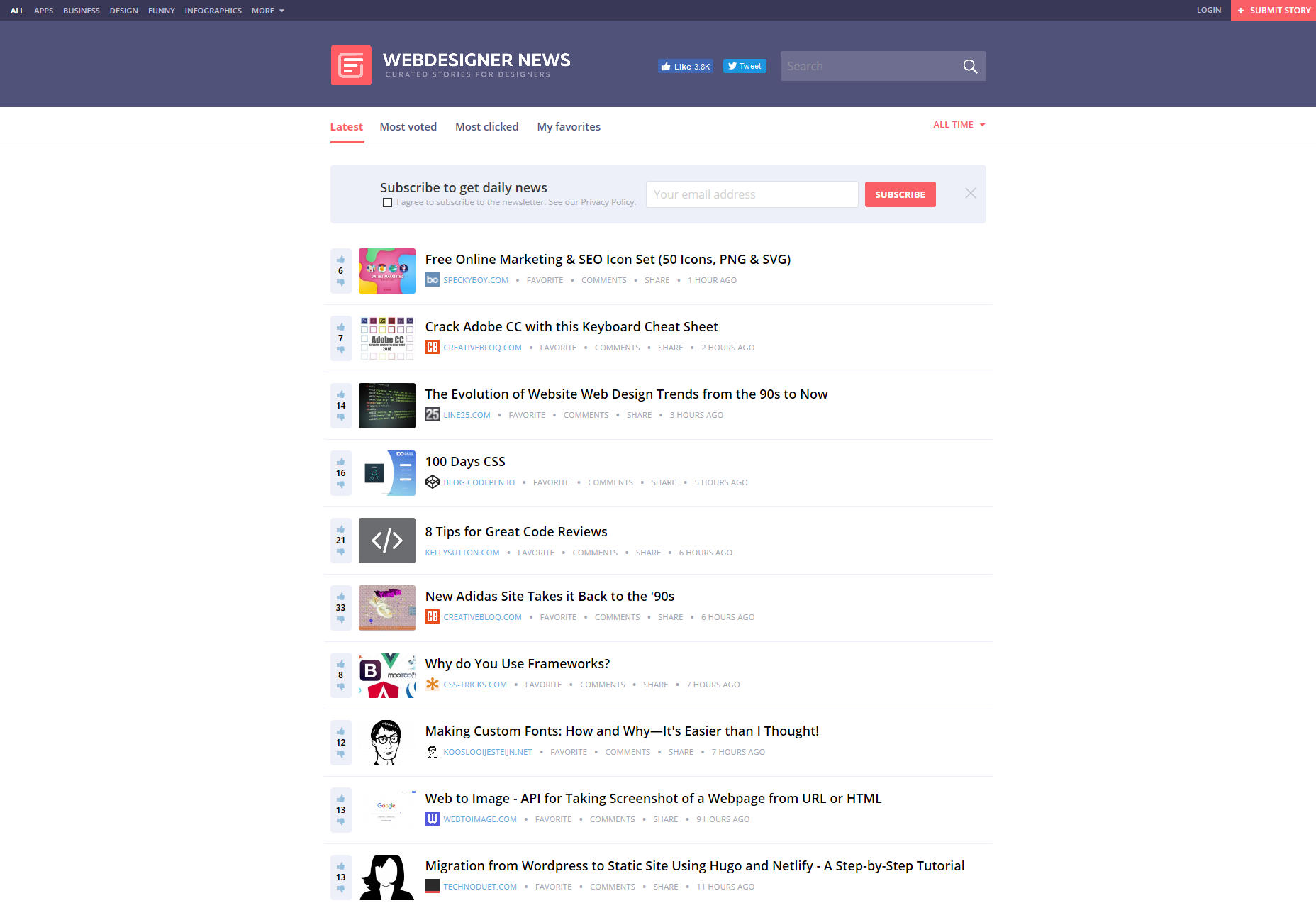Open the 'Why do You Use Frameworks?' headline

[518, 664]
